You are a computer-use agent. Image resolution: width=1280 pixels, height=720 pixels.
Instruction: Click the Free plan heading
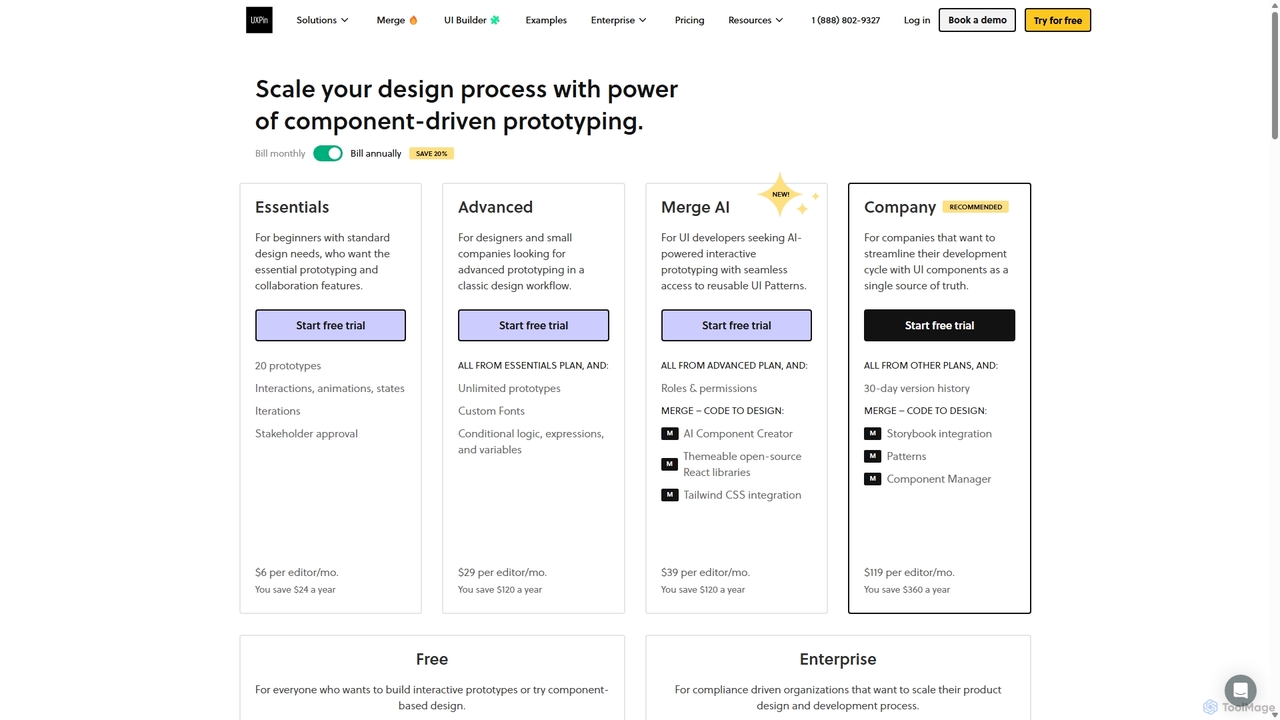coord(432,659)
